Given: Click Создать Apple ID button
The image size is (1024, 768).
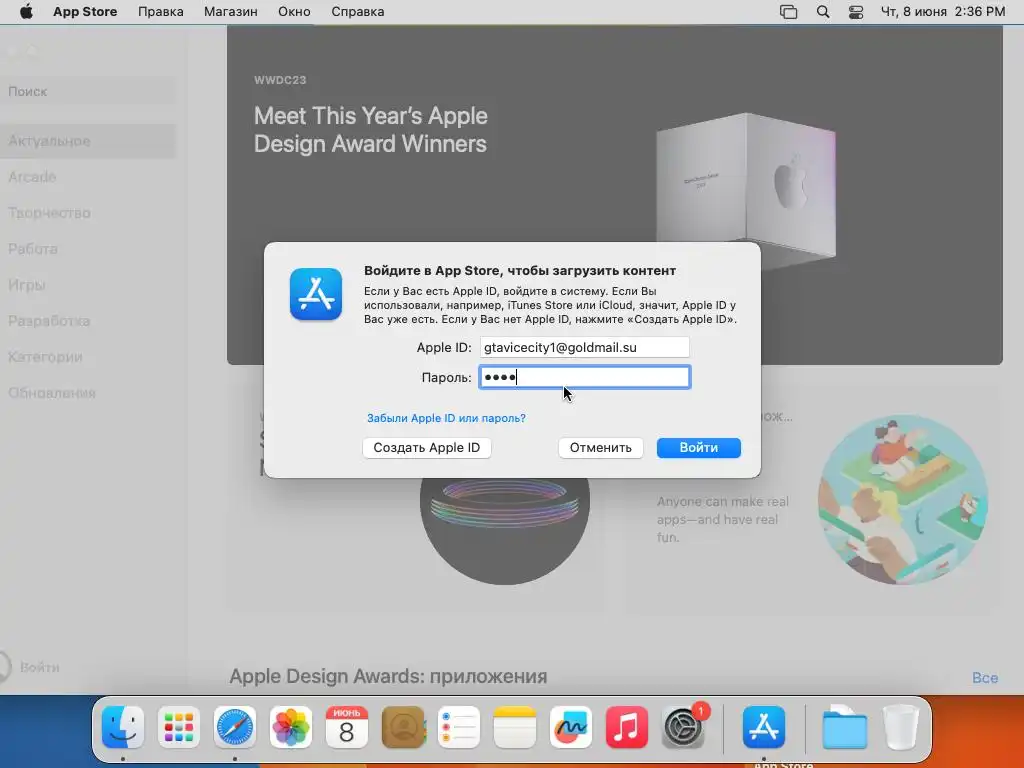Looking at the screenshot, I should (x=426, y=447).
